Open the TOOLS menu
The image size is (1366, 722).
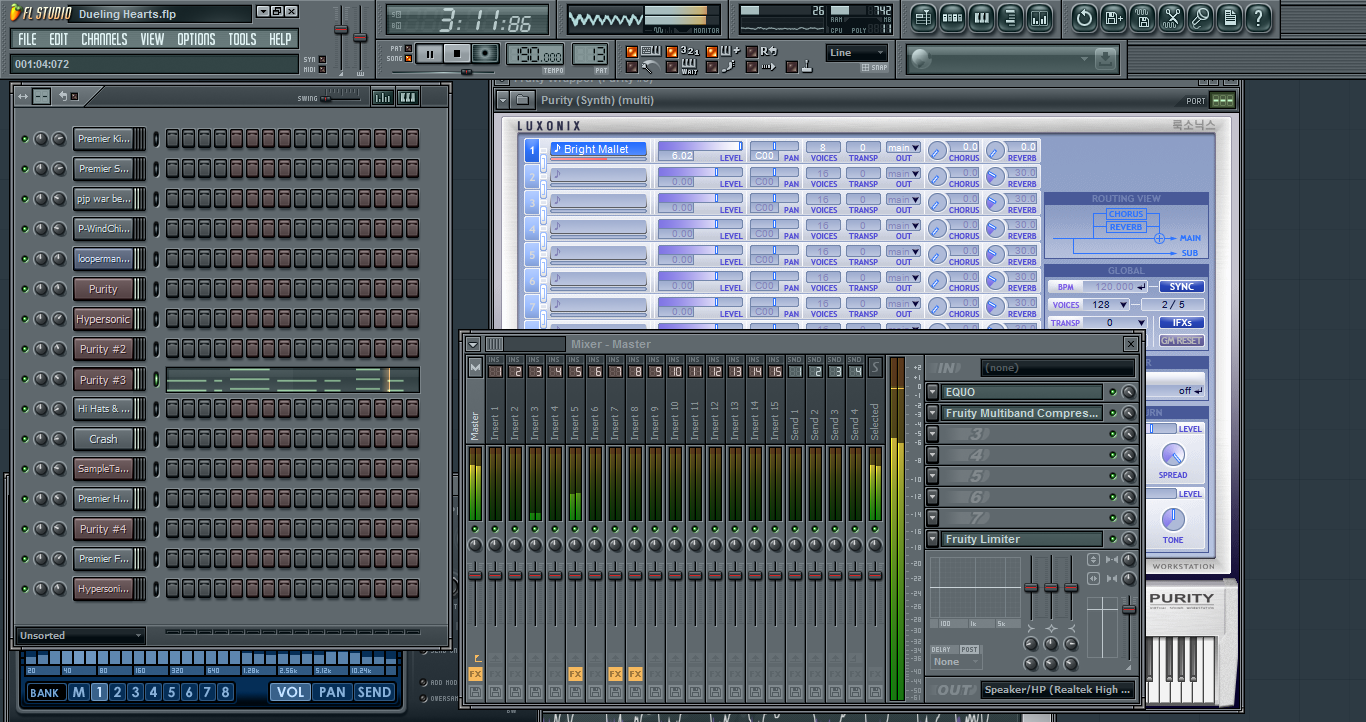pyautogui.click(x=242, y=39)
